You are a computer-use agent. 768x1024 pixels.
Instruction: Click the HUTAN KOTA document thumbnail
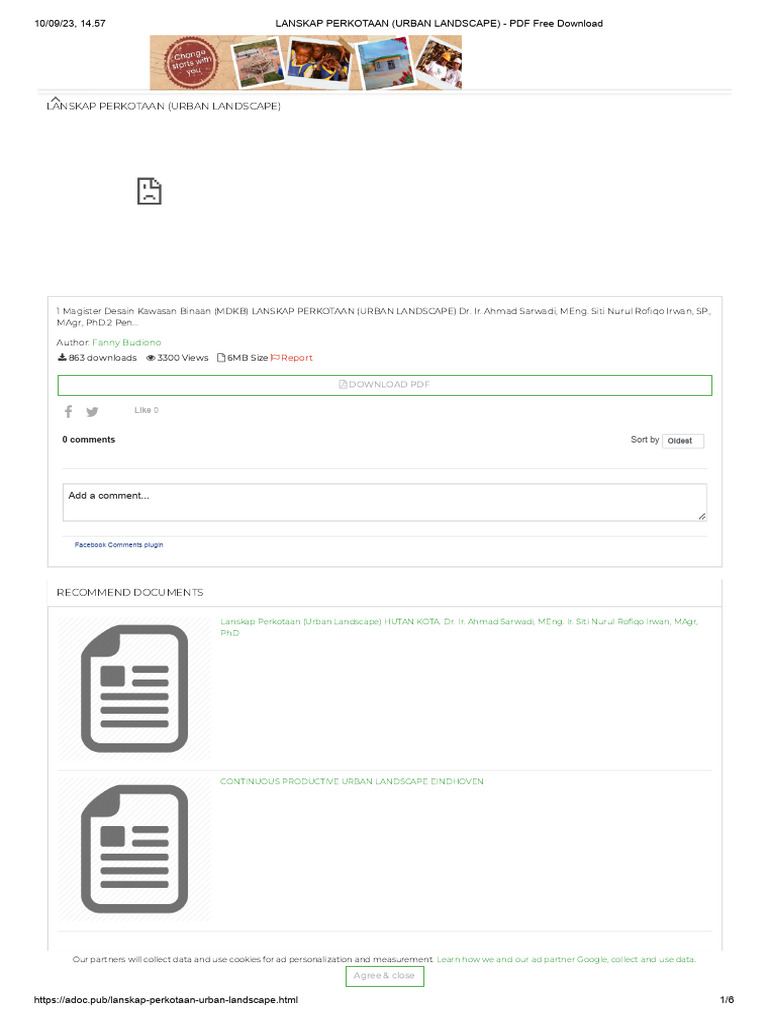[135, 688]
